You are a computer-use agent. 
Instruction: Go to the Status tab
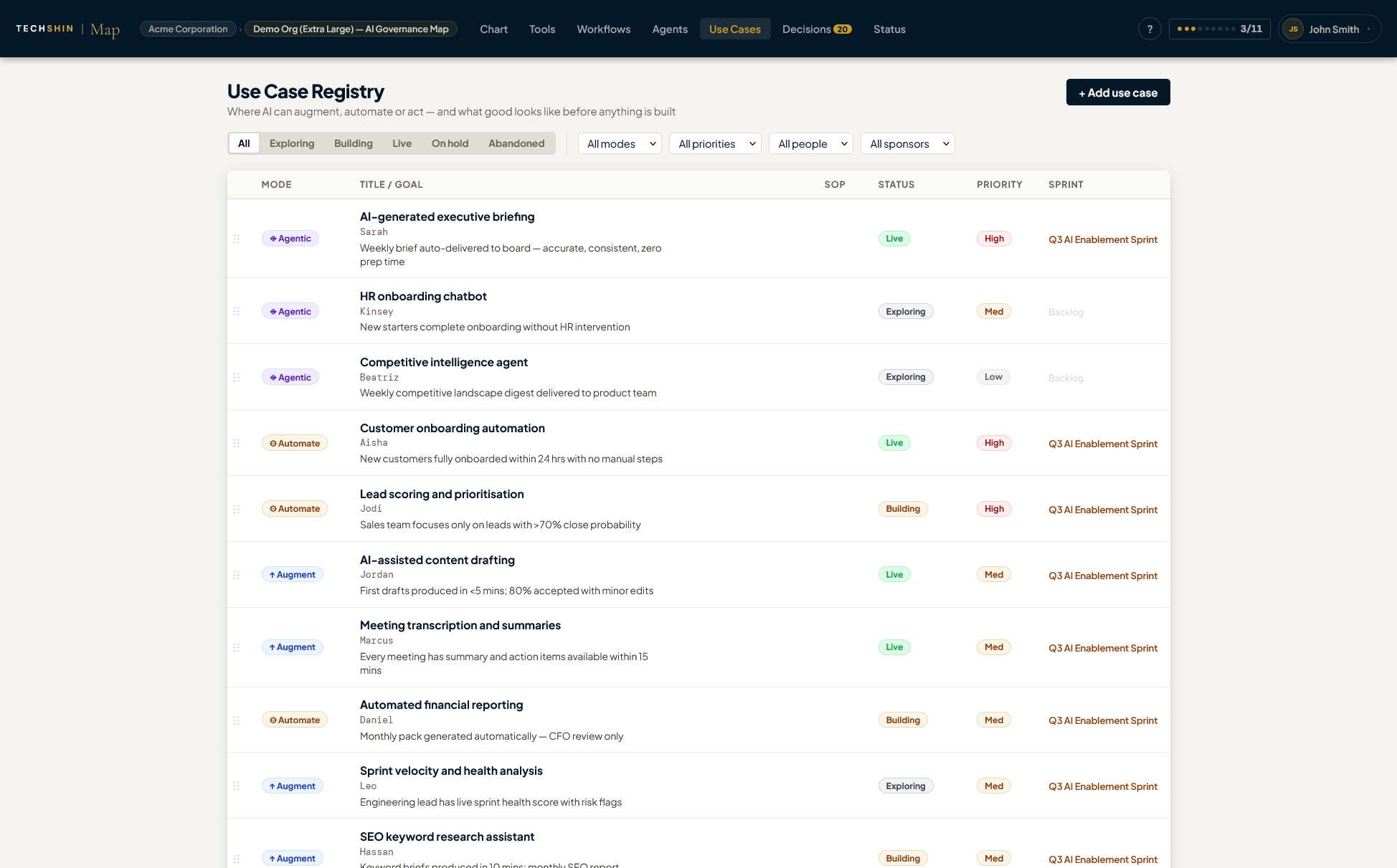889,29
